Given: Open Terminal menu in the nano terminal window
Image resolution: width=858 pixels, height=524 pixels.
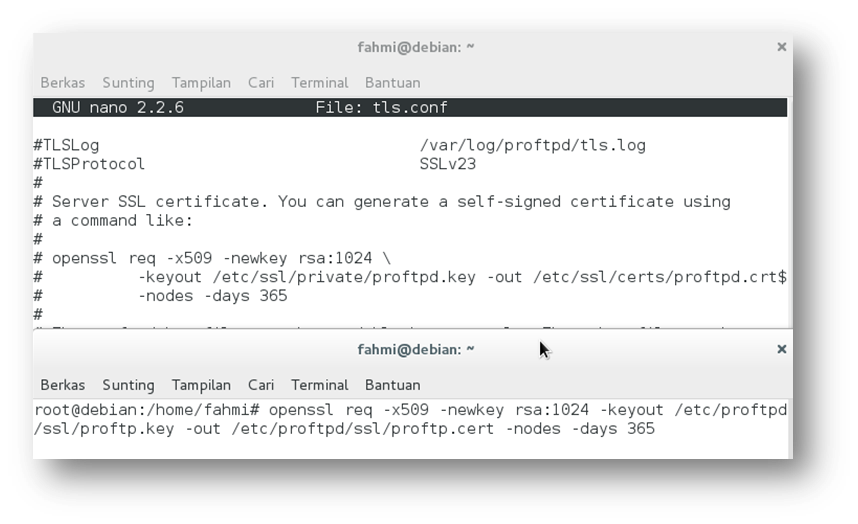Looking at the screenshot, I should (x=319, y=83).
